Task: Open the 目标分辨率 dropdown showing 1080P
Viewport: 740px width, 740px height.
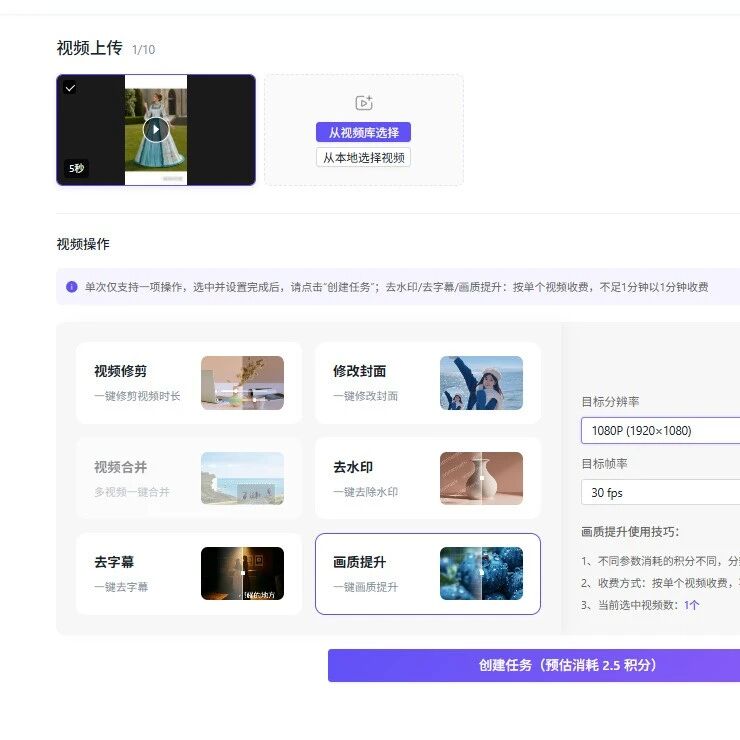Action: click(x=661, y=430)
